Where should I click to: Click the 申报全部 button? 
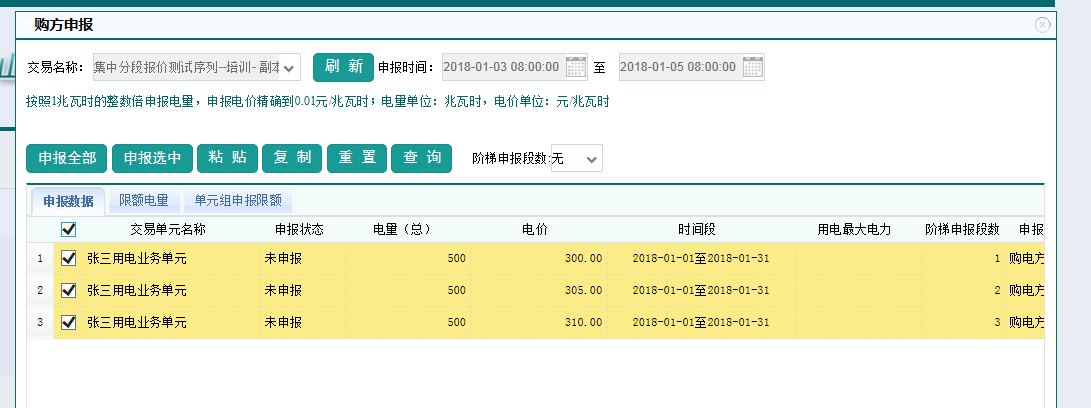(x=67, y=158)
